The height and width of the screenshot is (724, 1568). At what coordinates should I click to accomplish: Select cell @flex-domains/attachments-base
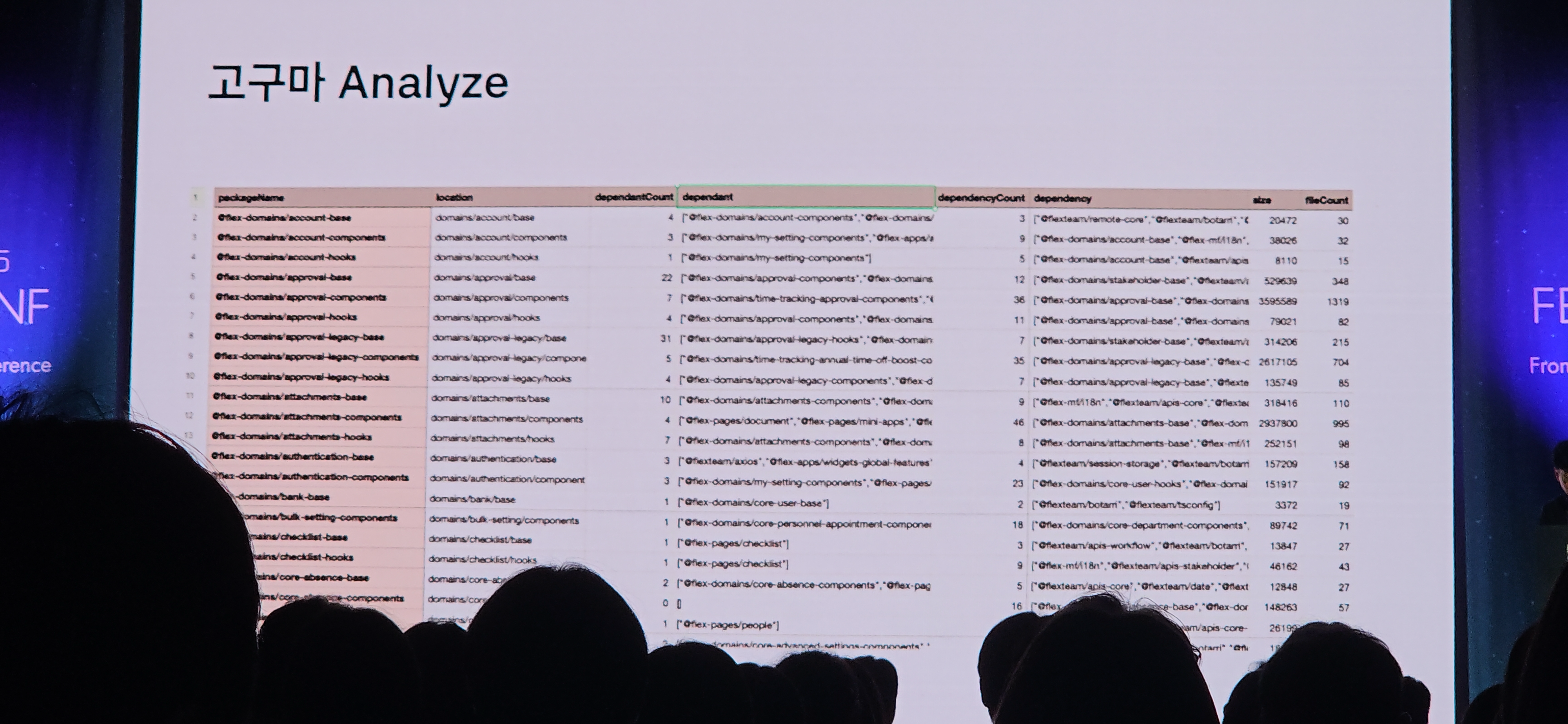[290, 397]
